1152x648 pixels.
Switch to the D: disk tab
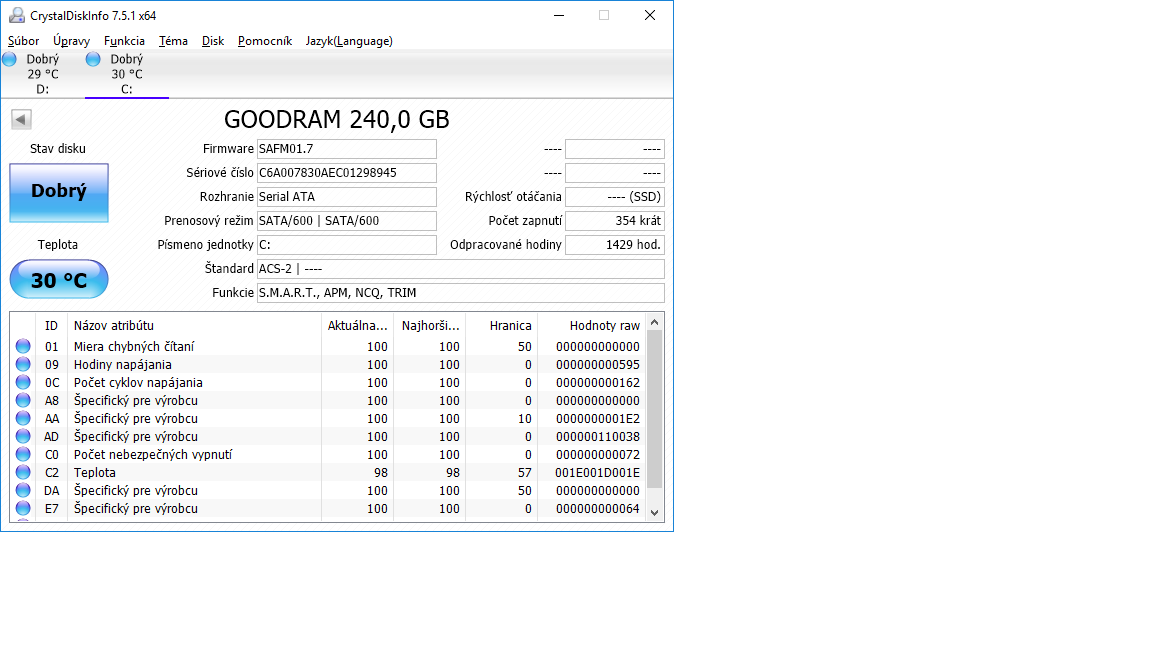tap(43, 74)
